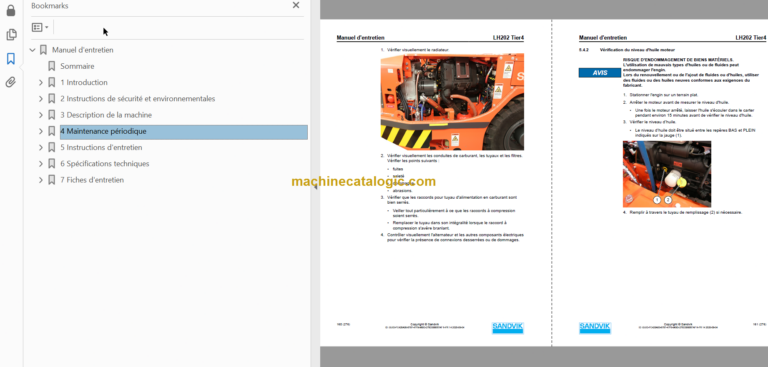Image resolution: width=768 pixels, height=367 pixels.
Task: Open 6 Spécifications techniques bookmark
Action: pyautogui.click(x=105, y=163)
